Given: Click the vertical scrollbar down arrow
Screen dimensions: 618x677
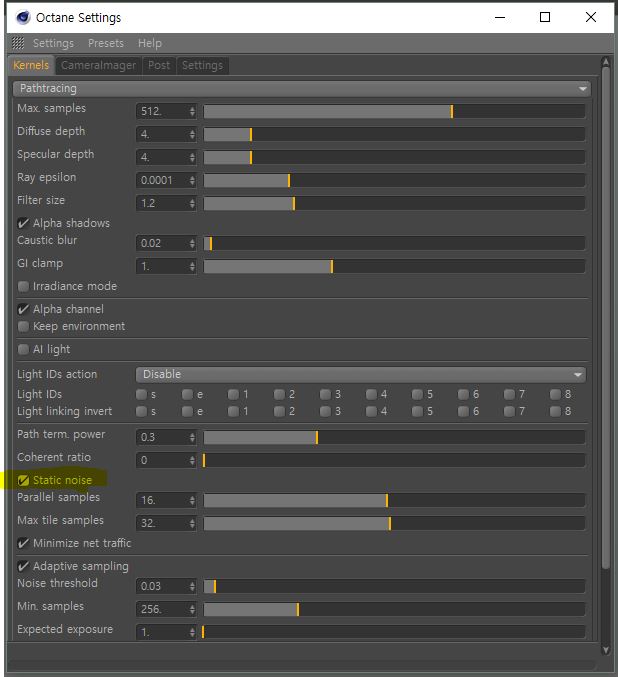Looking at the screenshot, I should tap(606, 650).
